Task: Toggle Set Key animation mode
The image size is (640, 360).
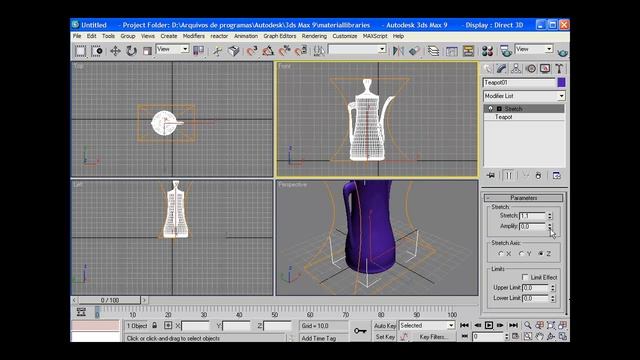Action: coord(385,337)
